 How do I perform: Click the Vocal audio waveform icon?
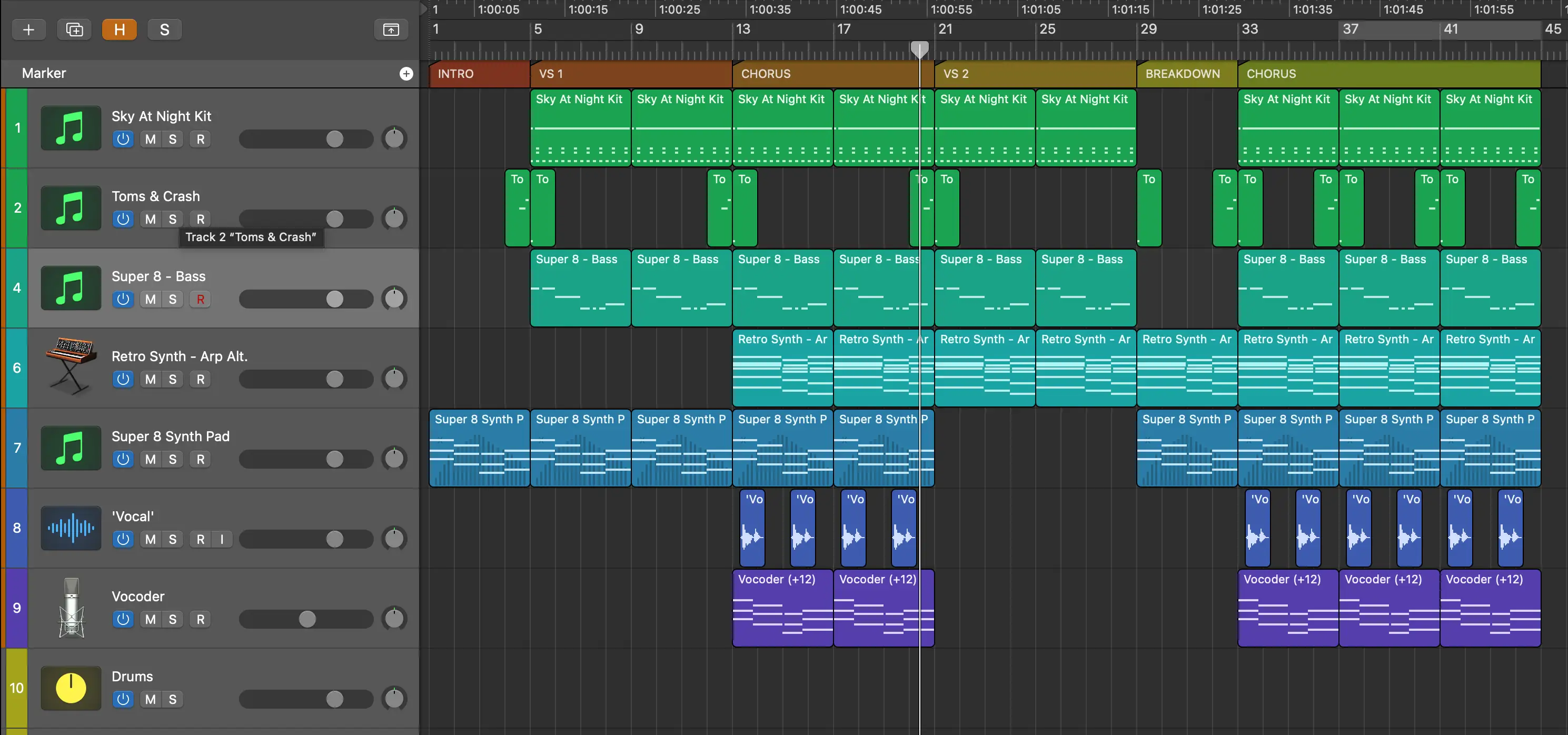(69, 527)
